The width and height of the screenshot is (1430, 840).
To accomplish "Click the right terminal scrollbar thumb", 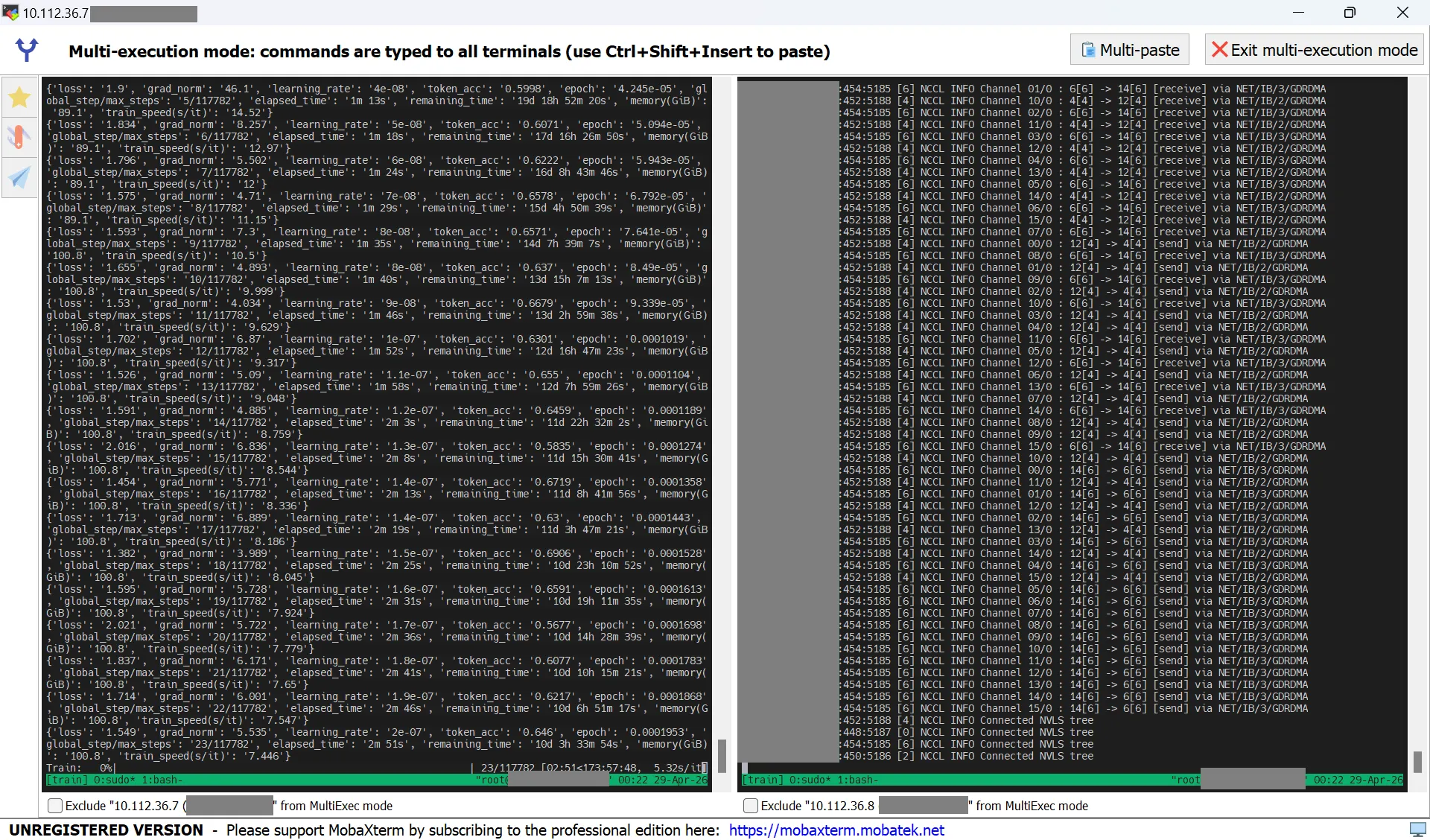I will pos(1417,761).
